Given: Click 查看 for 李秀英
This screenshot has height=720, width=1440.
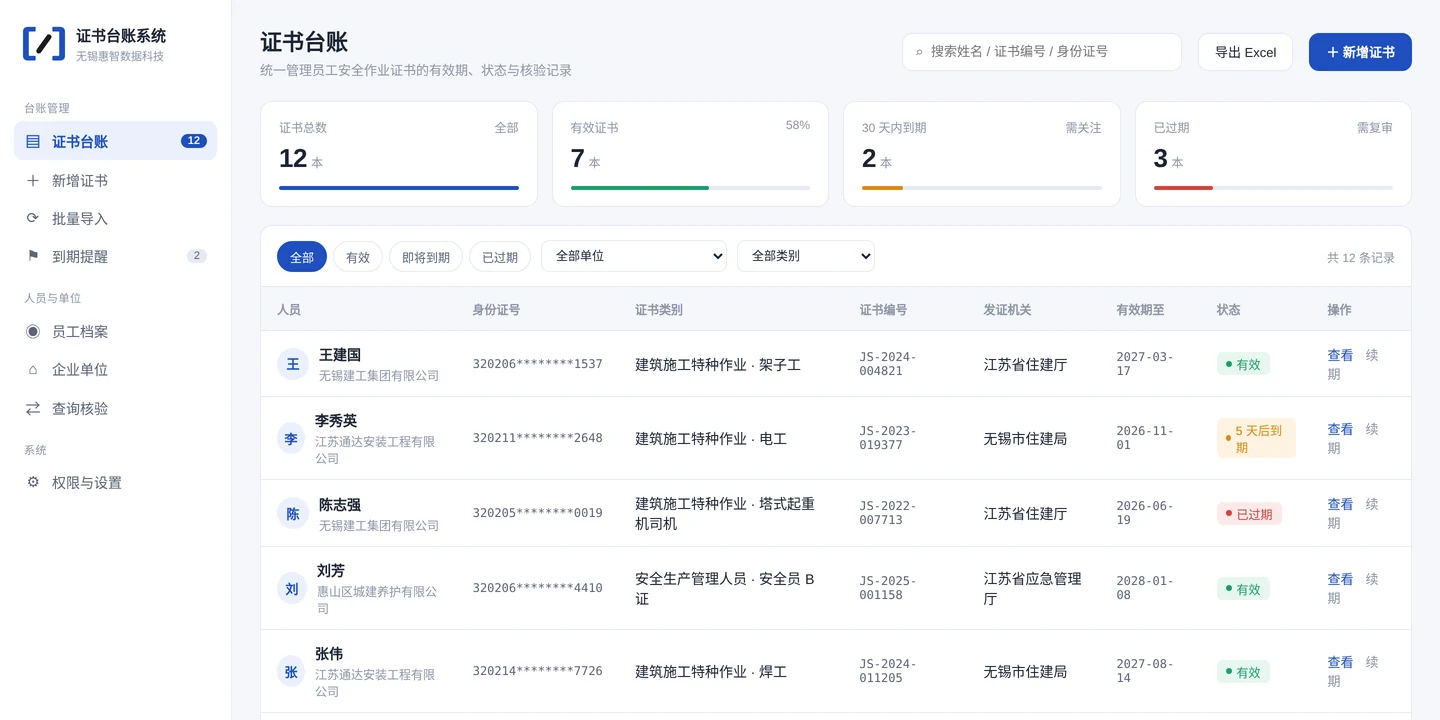Looking at the screenshot, I should coord(1340,429).
